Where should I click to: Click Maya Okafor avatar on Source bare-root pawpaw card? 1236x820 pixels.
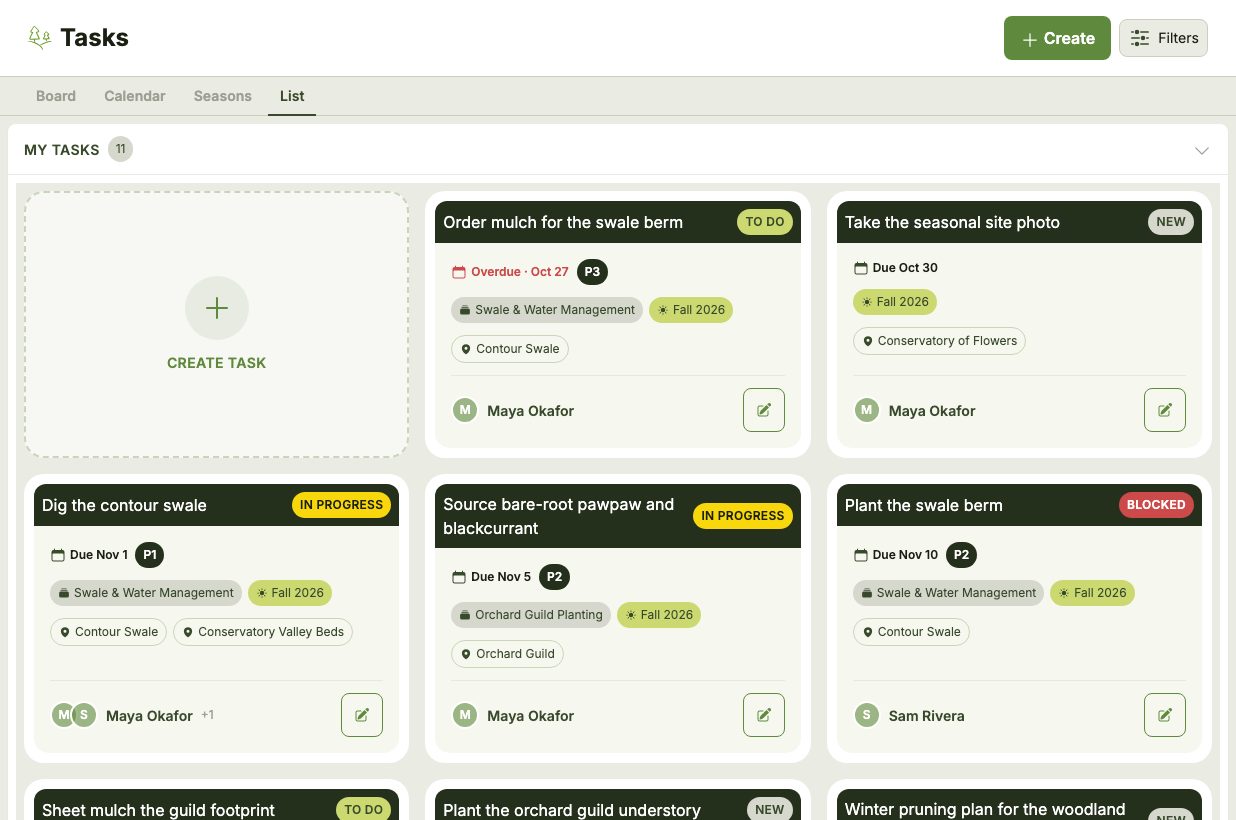pos(465,715)
